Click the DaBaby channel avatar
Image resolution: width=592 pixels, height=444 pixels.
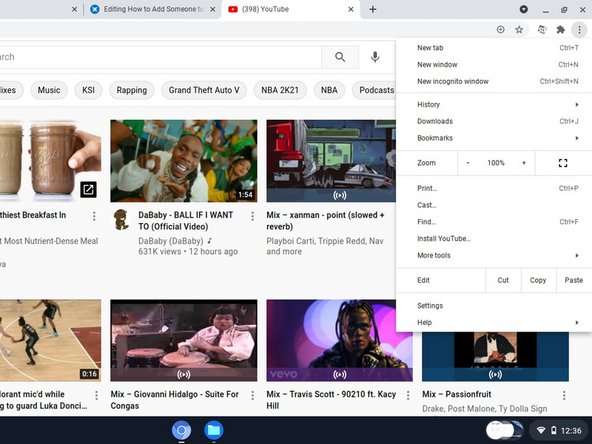click(121, 220)
